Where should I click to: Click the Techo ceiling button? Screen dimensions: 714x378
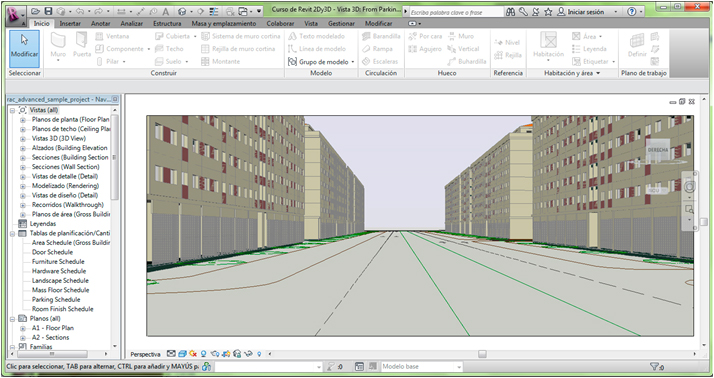tap(169, 49)
